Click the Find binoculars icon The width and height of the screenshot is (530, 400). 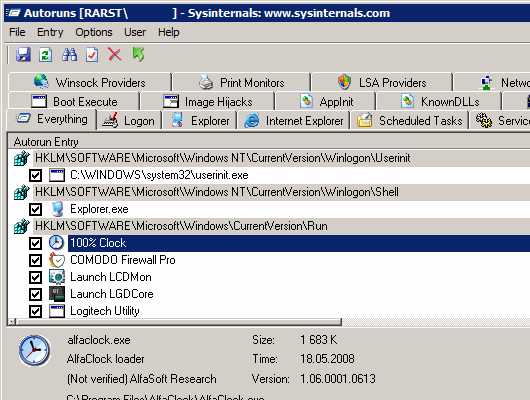coord(69,54)
